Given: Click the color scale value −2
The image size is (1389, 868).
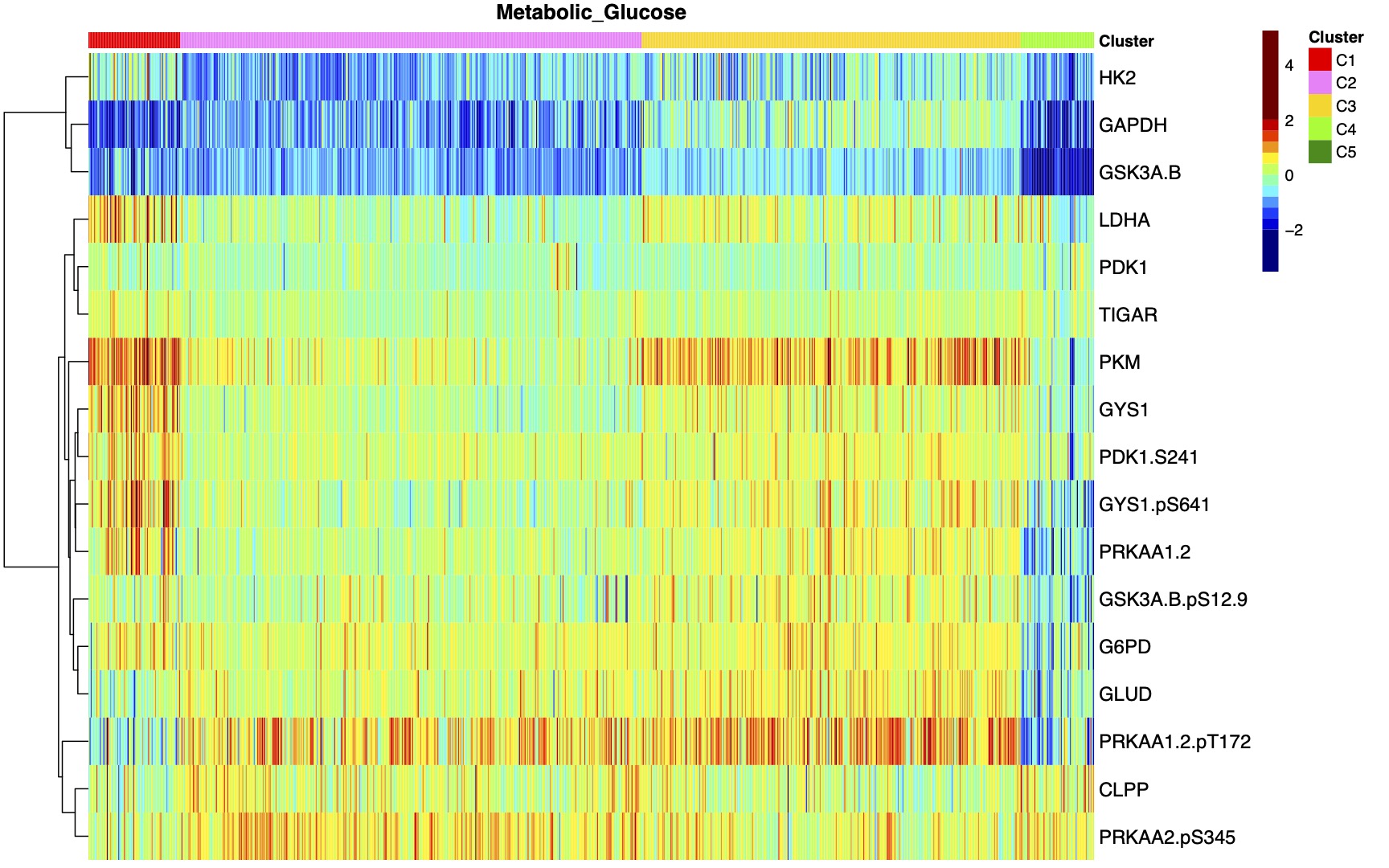Looking at the screenshot, I should [x=1294, y=231].
